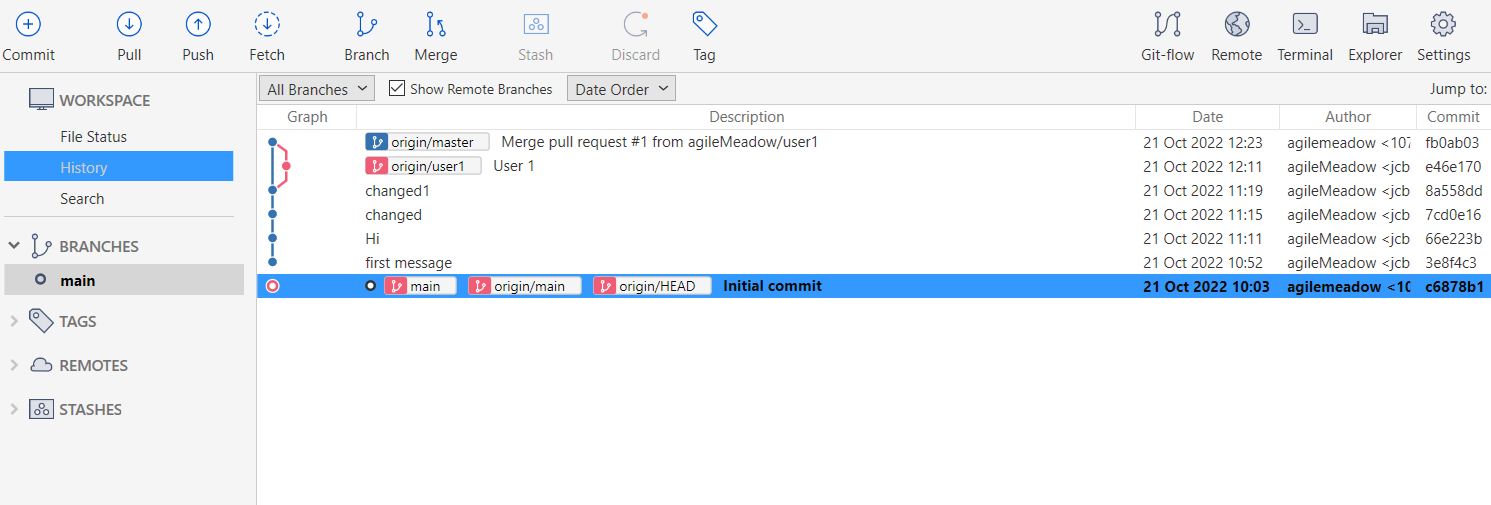Click the Pull toolbar icon
This screenshot has width=1491, height=505.
[x=129, y=24]
